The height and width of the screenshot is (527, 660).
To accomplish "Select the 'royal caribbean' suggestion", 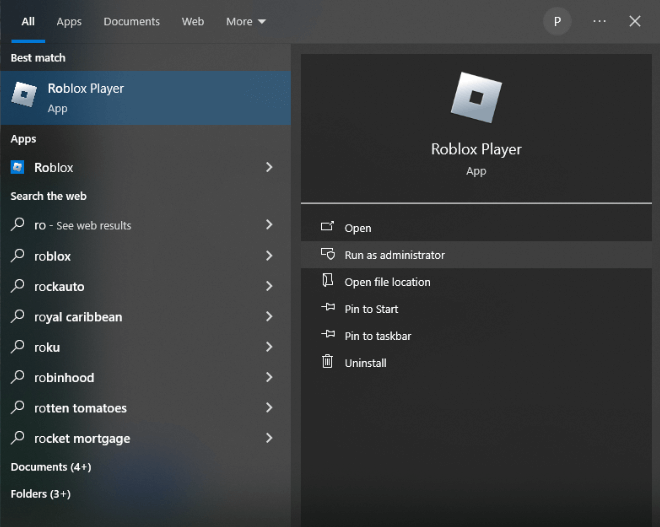I will pyautogui.click(x=145, y=316).
